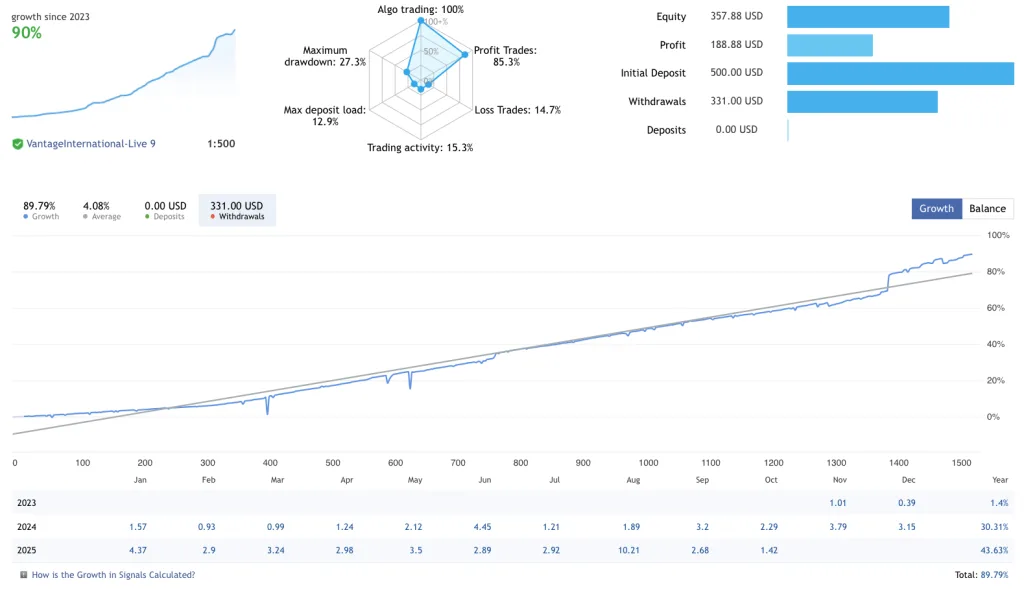Click the Equity 357.88 USD bar

click(868, 17)
